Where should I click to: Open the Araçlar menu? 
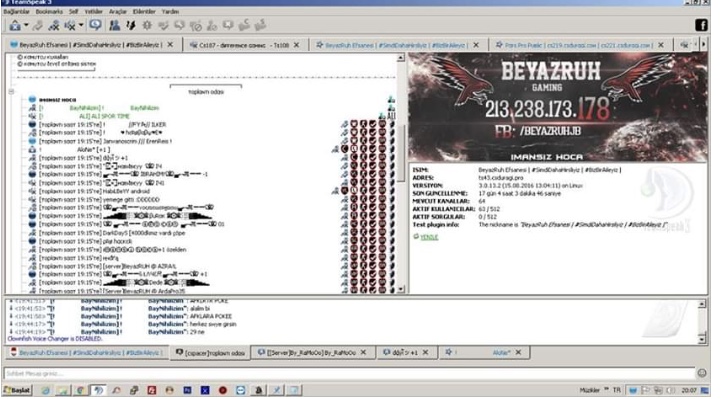click(x=118, y=12)
